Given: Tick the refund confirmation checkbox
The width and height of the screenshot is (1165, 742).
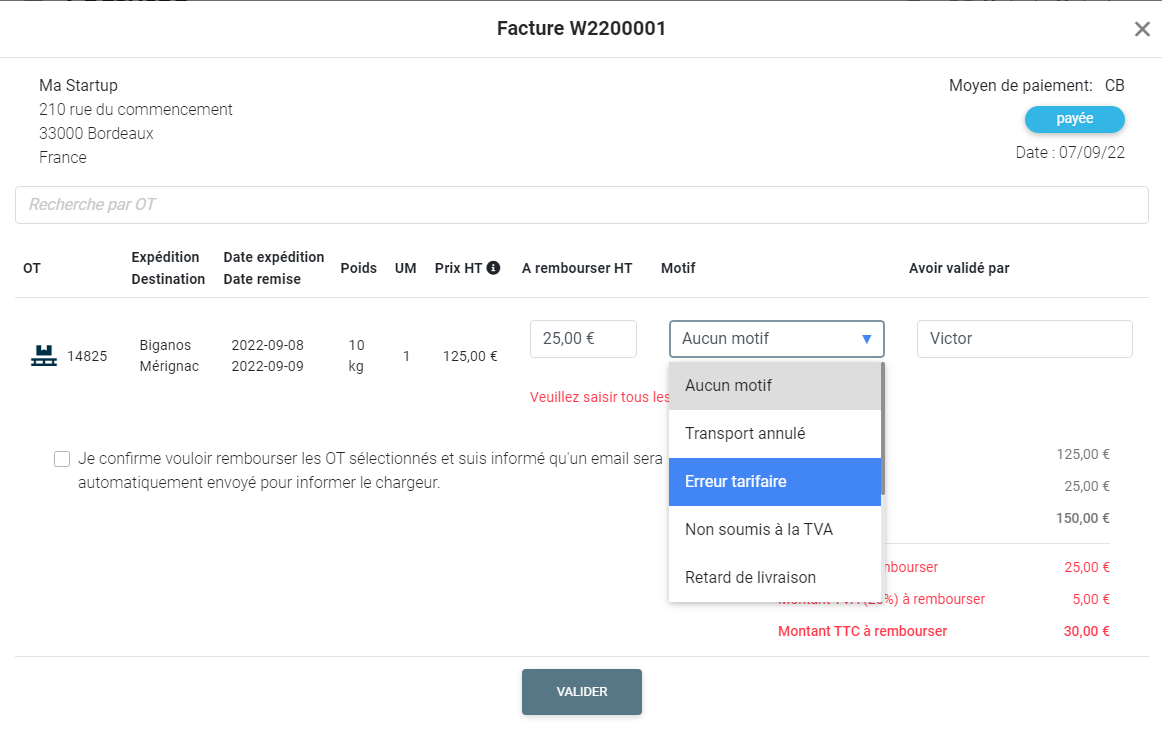Looking at the screenshot, I should pos(62,459).
